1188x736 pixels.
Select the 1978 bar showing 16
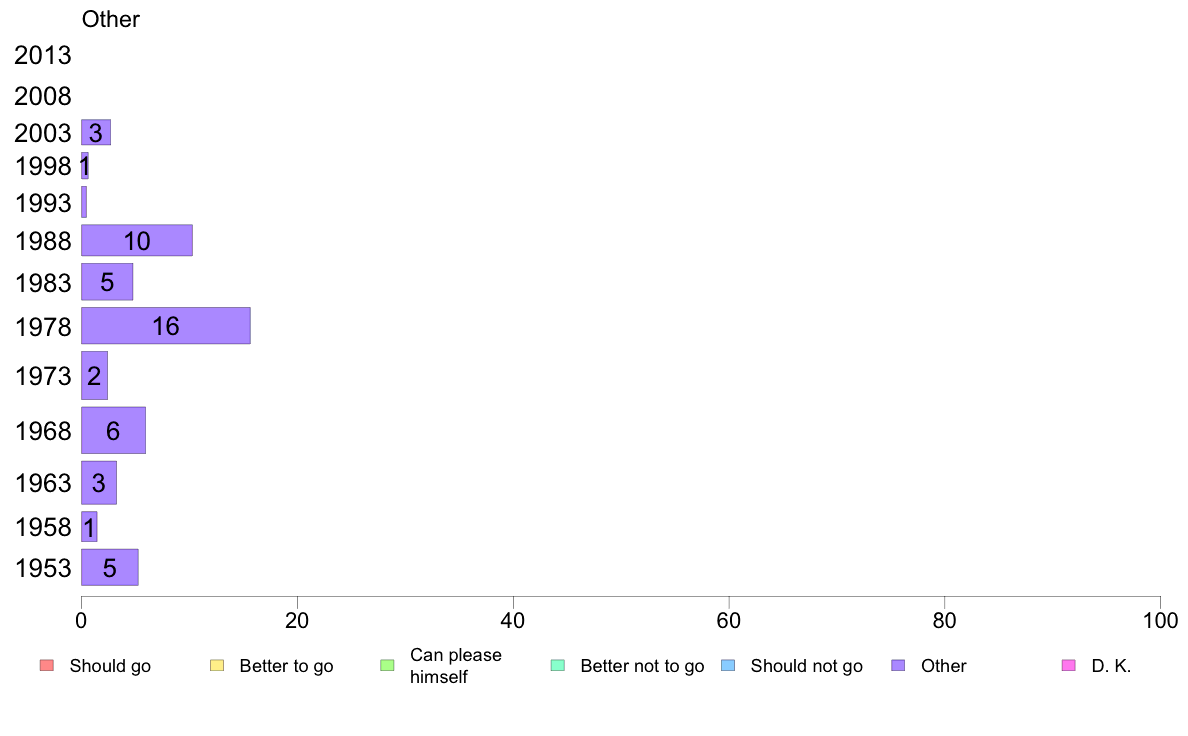point(166,326)
